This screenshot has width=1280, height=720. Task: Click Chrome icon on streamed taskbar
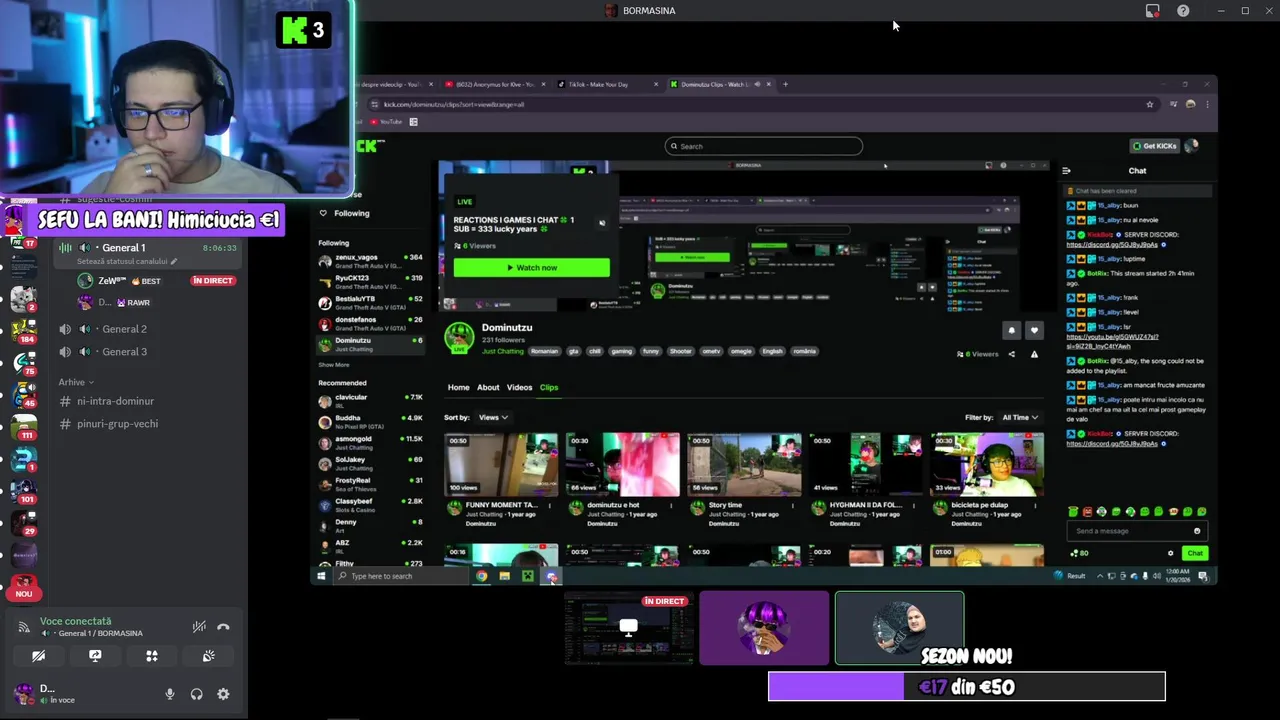[x=482, y=576]
